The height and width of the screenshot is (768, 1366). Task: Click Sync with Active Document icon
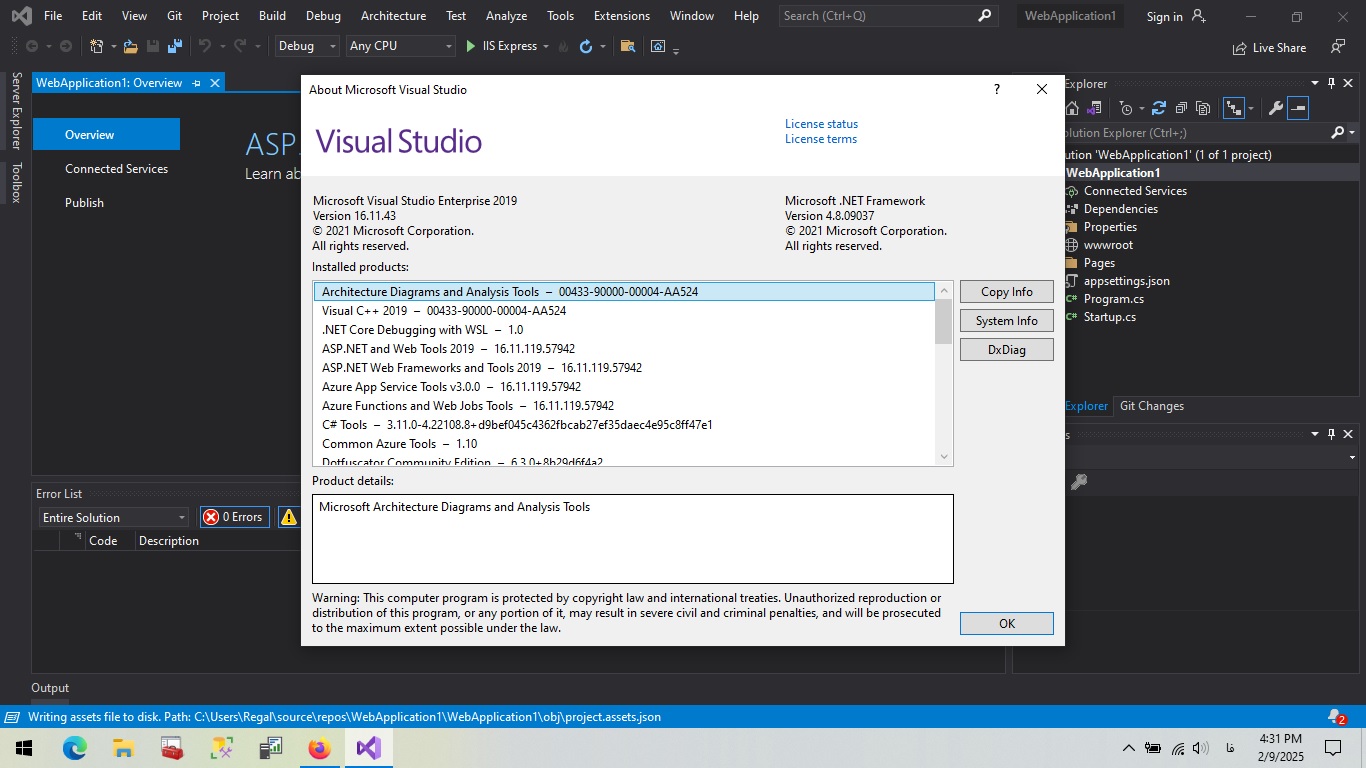[x=1159, y=108]
